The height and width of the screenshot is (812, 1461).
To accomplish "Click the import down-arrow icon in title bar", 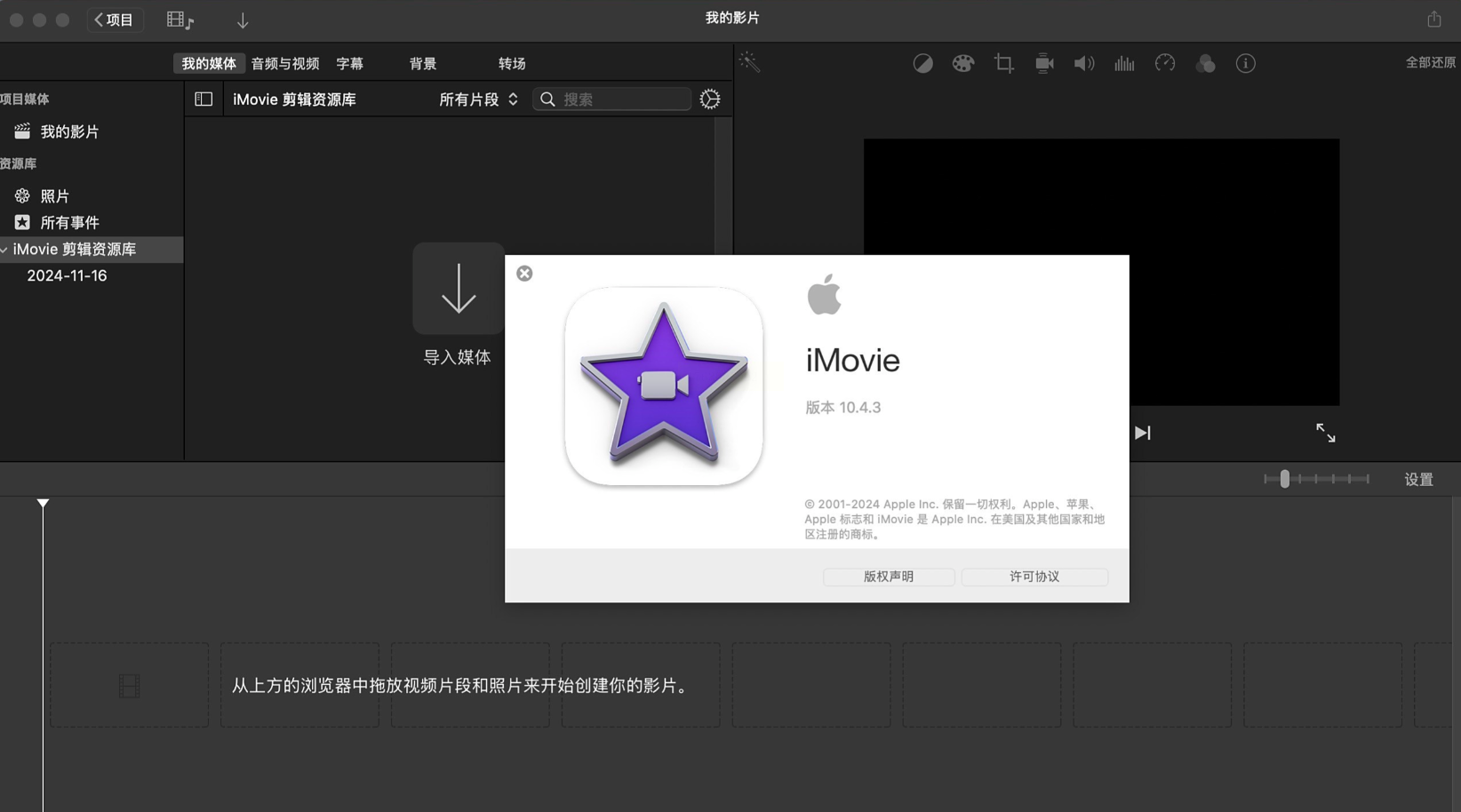I will point(243,20).
